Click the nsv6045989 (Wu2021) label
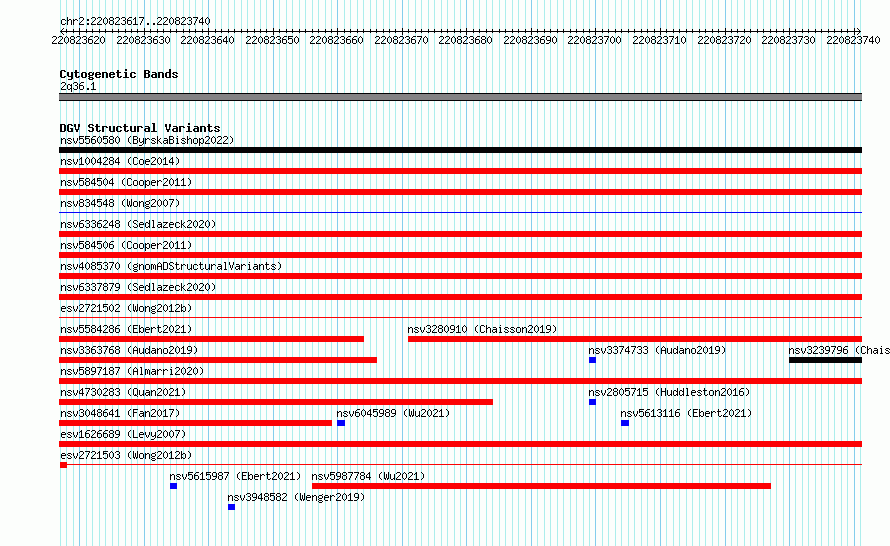890x546 pixels. [x=393, y=413]
